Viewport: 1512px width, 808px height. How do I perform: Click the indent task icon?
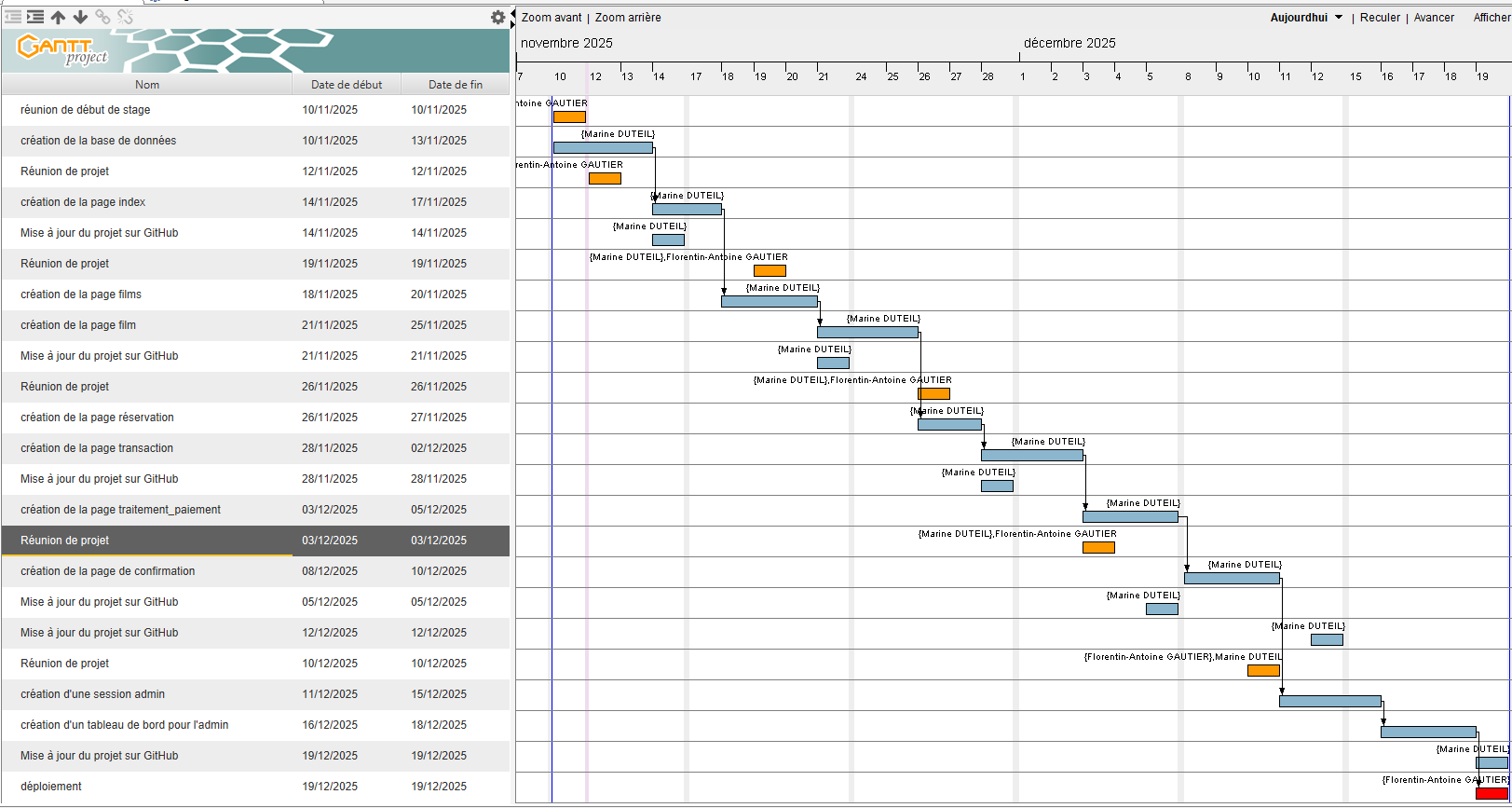[x=35, y=17]
